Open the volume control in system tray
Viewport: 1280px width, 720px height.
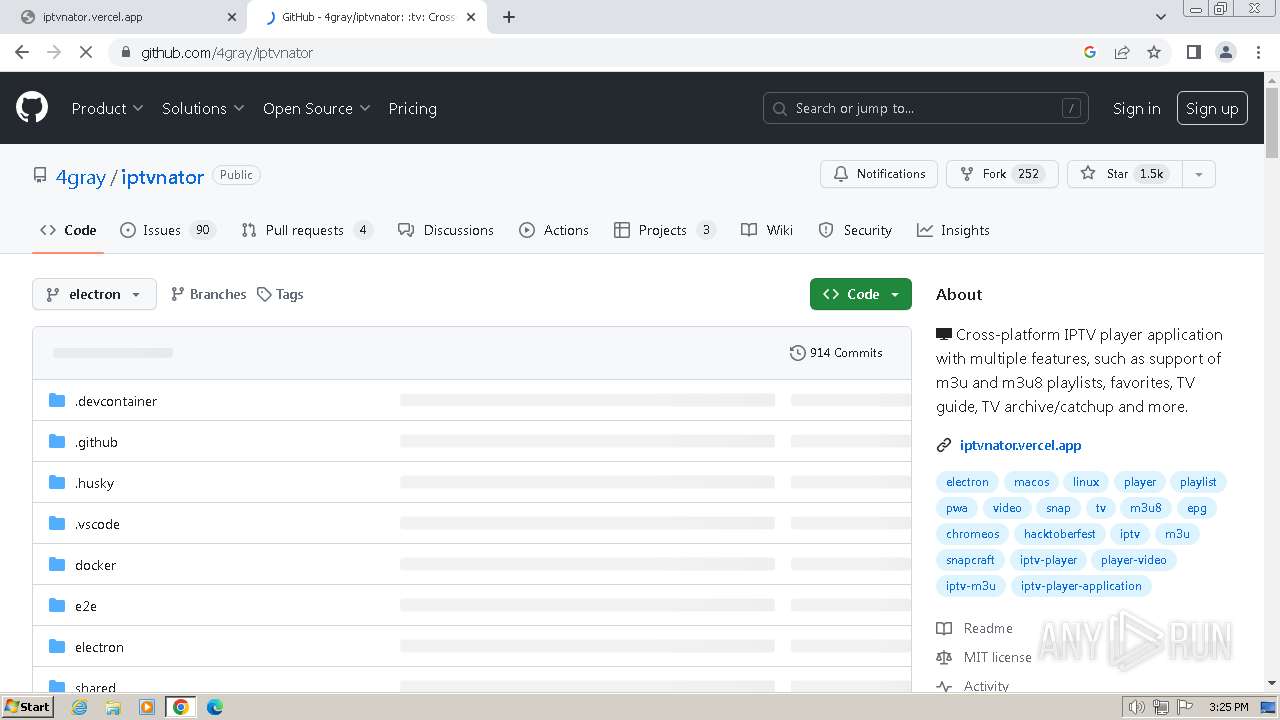(x=1137, y=707)
